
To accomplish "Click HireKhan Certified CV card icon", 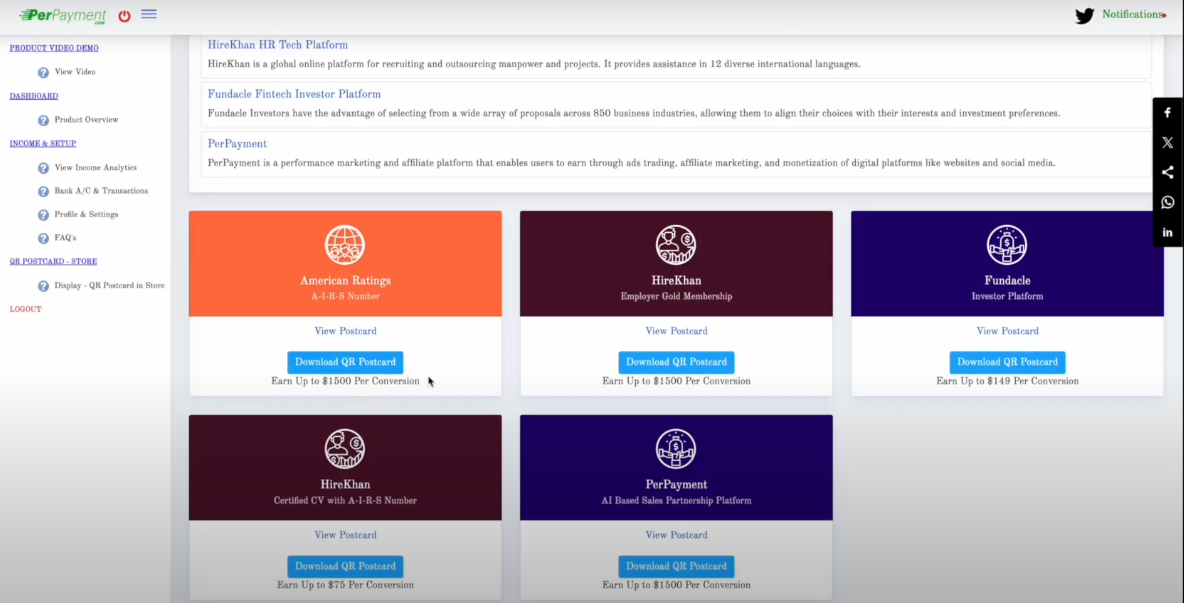I will [x=345, y=448].
